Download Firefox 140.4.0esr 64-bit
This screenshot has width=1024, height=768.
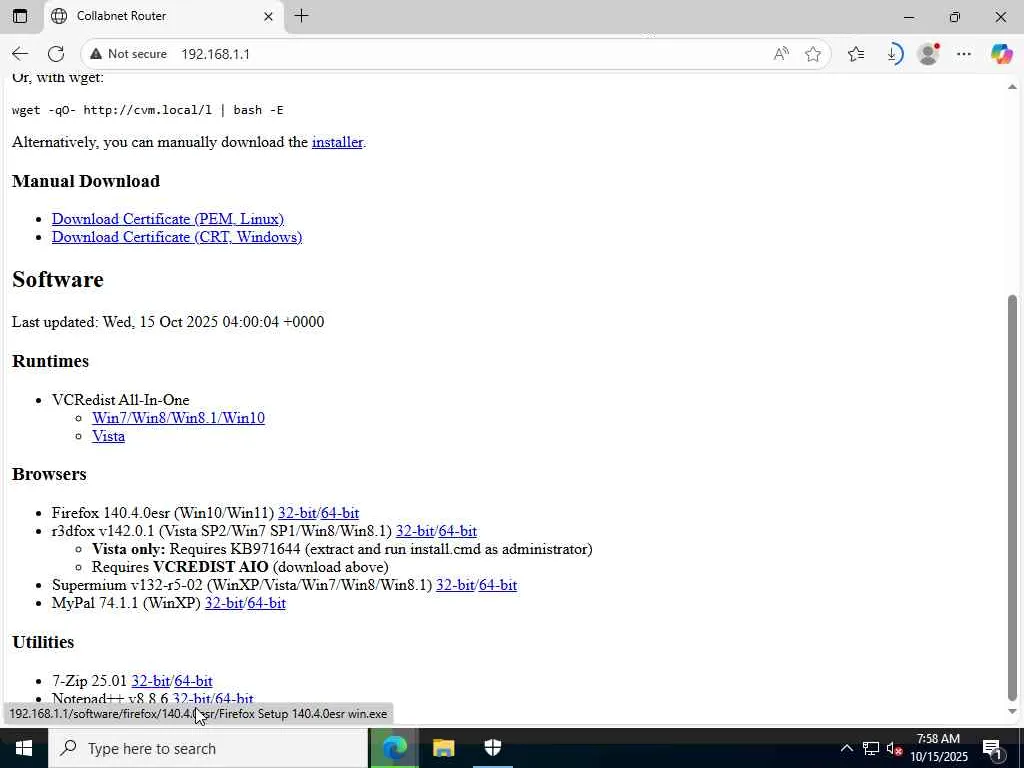point(340,513)
